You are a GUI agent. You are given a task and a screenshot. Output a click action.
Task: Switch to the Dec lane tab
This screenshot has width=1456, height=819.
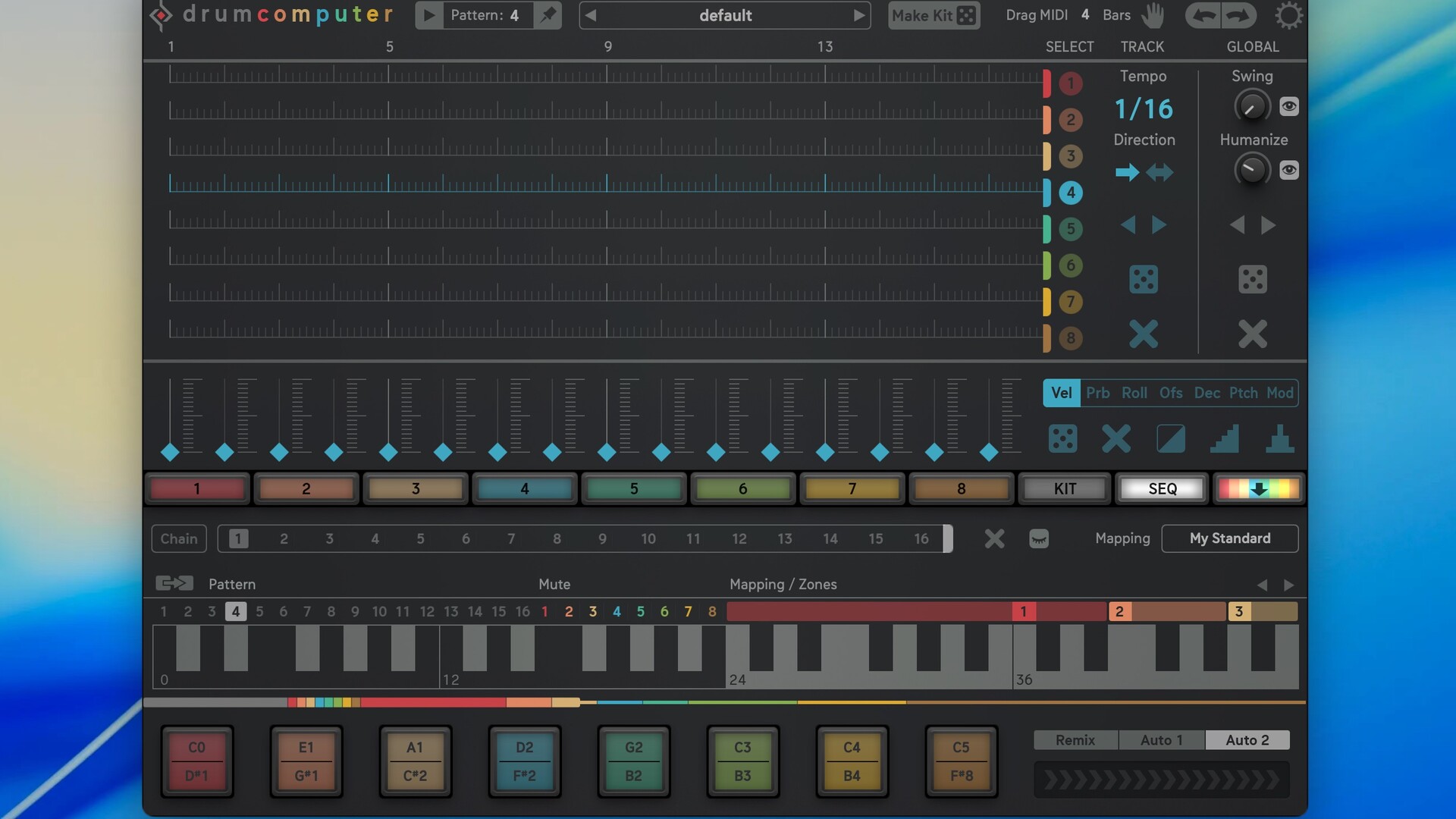point(1207,393)
